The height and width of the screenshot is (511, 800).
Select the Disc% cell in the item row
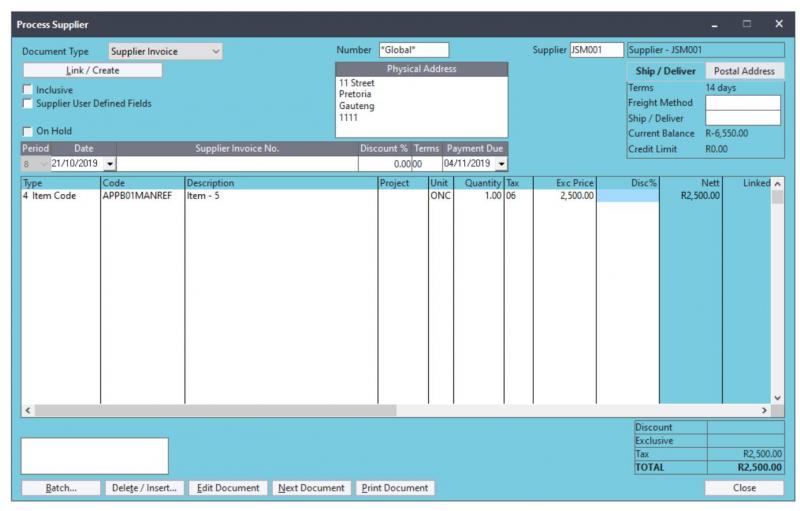[x=627, y=196]
